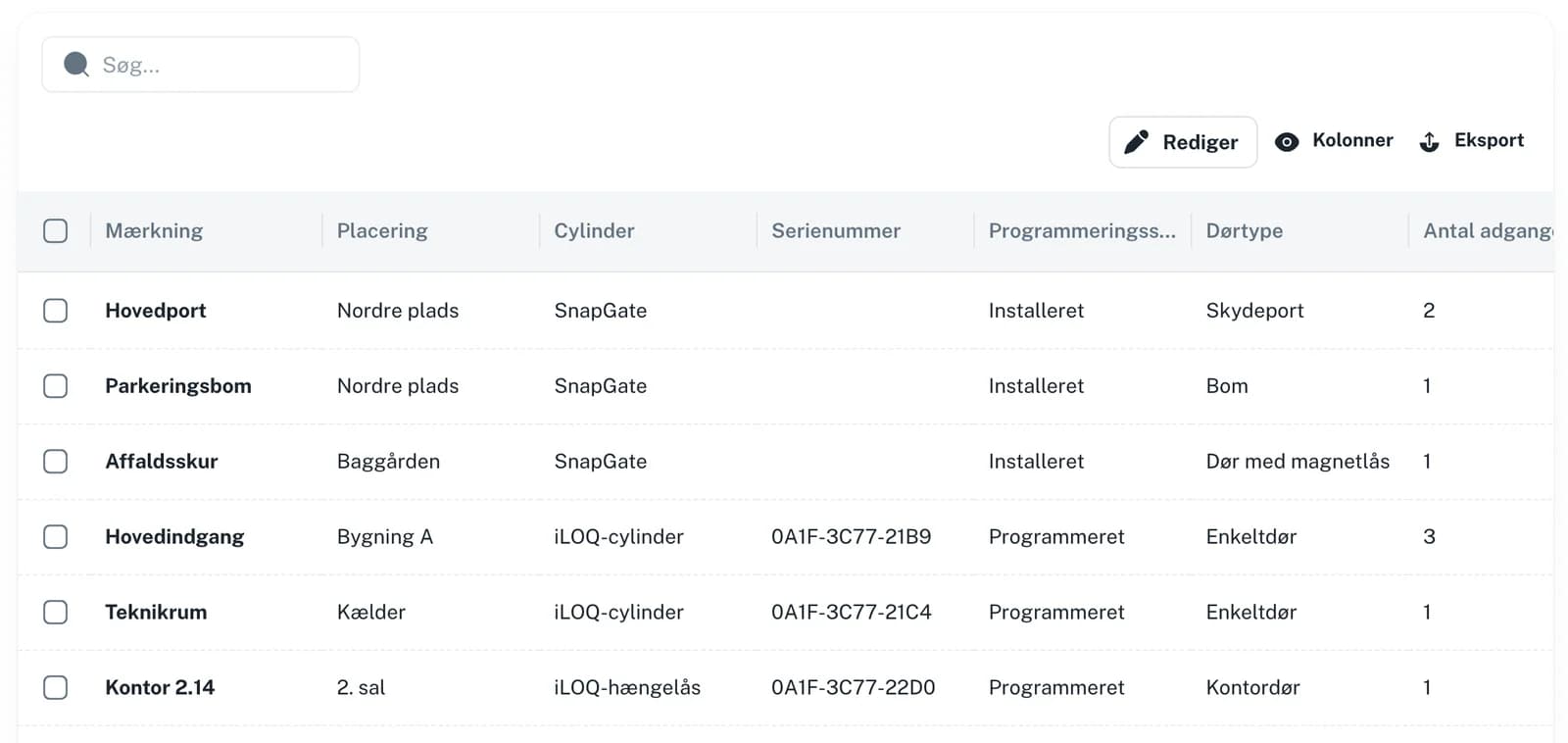This screenshot has height=743, width=1568.
Task: Select the Kontor 2.14 row checkbox
Action: pos(56,688)
